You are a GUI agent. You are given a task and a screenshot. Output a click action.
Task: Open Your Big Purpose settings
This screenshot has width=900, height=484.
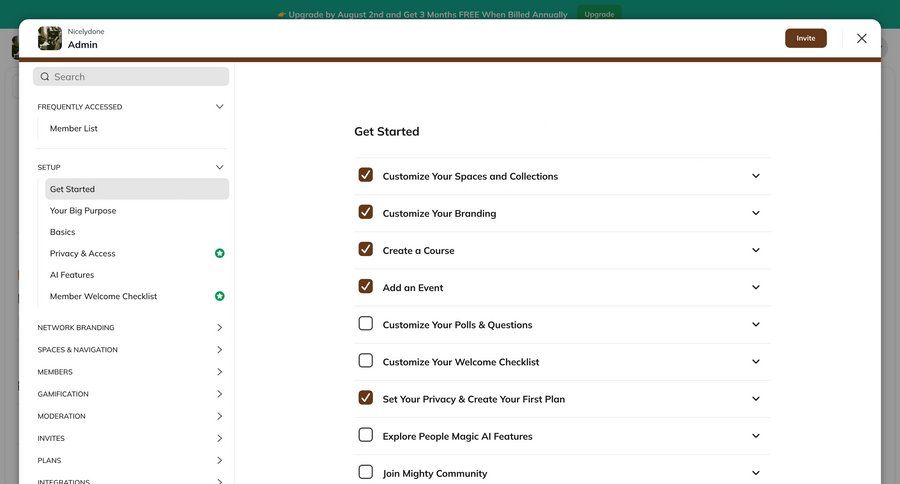tap(83, 211)
